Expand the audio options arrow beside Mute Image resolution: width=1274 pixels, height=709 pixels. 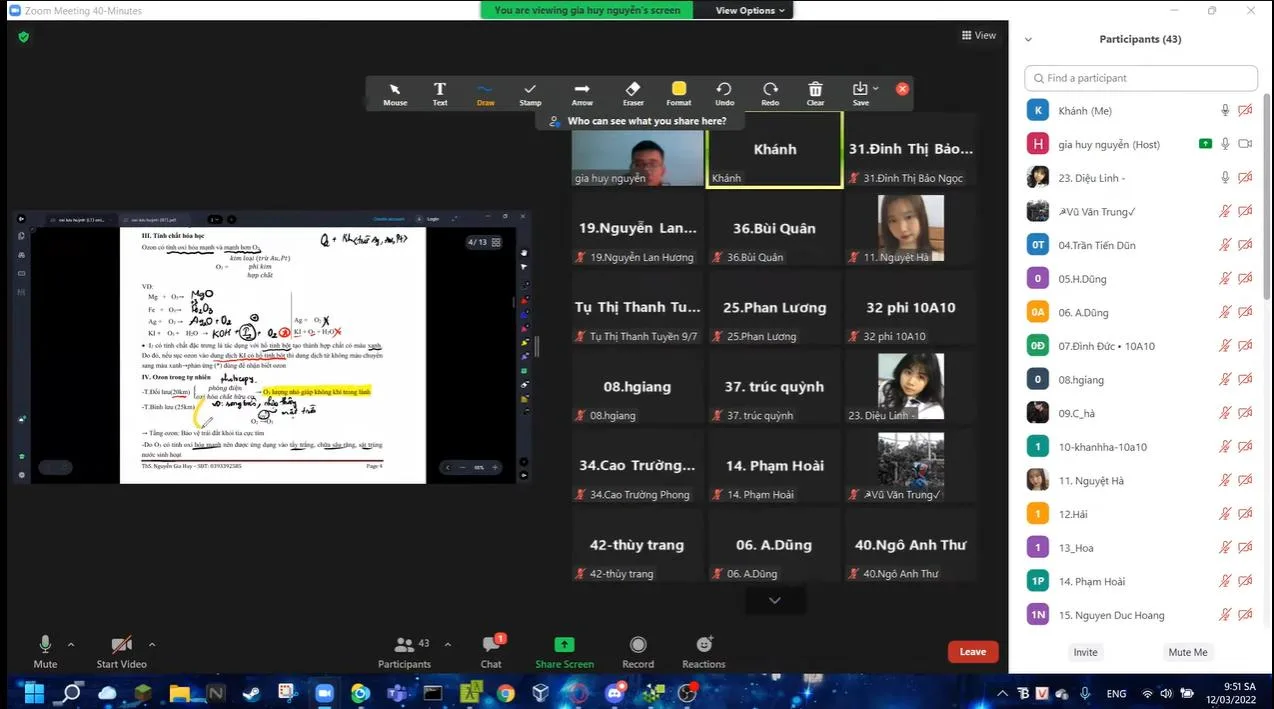point(71,644)
